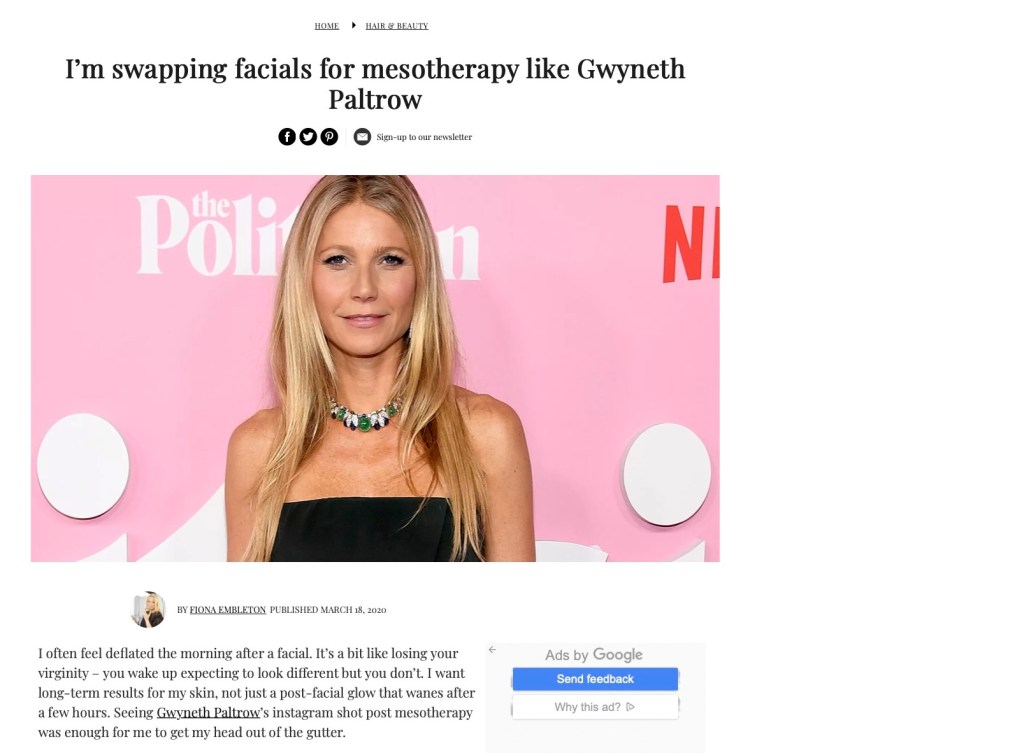Click the Ads by Google label
Screen dimensions: 1024x753
coord(594,654)
